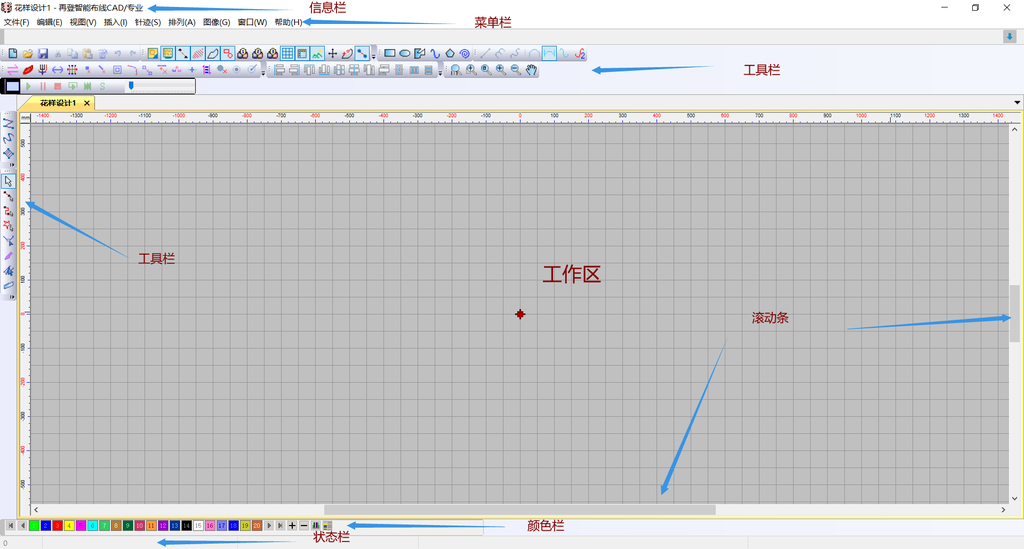Screen dimensions: 1024x549
Task: Expand the document tab list arrow
Action: tap(1017, 102)
